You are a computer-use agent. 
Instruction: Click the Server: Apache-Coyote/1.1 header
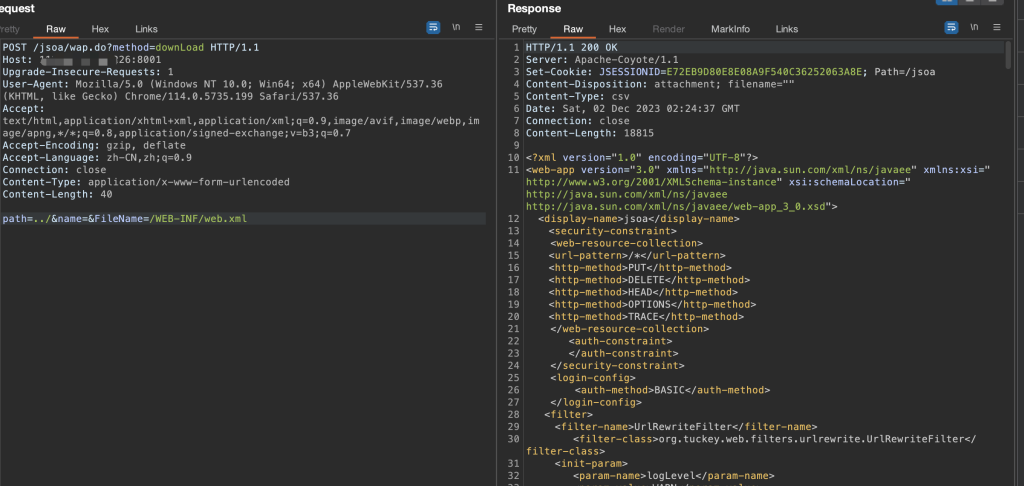[602, 60]
